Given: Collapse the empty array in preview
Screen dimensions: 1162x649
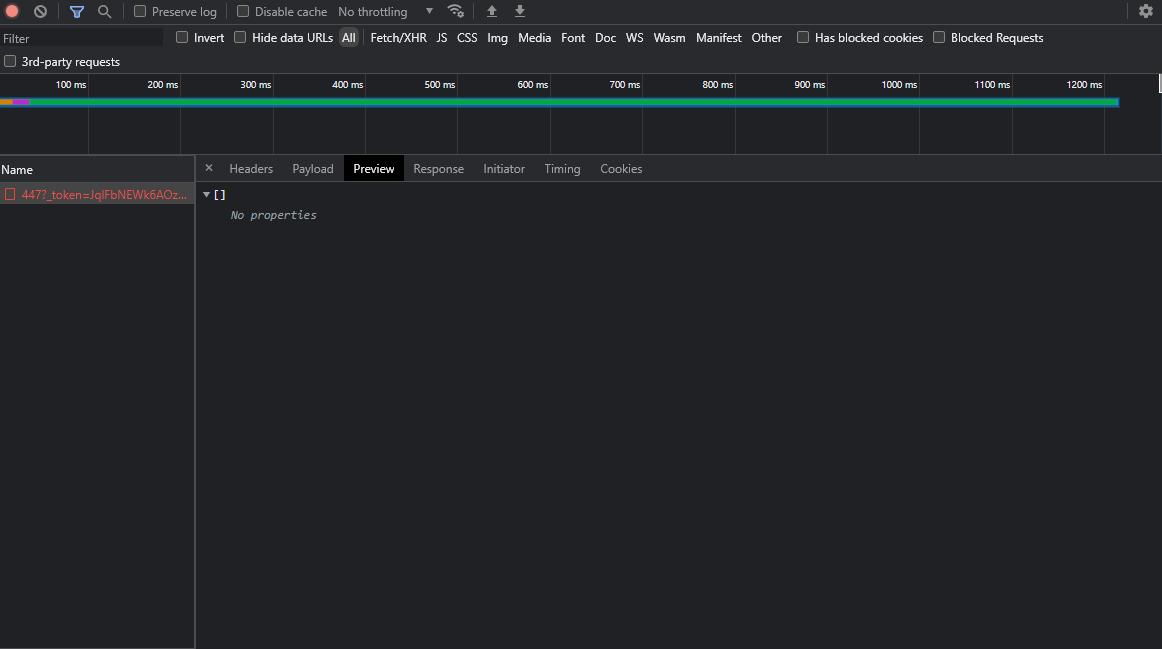Looking at the screenshot, I should [x=206, y=195].
